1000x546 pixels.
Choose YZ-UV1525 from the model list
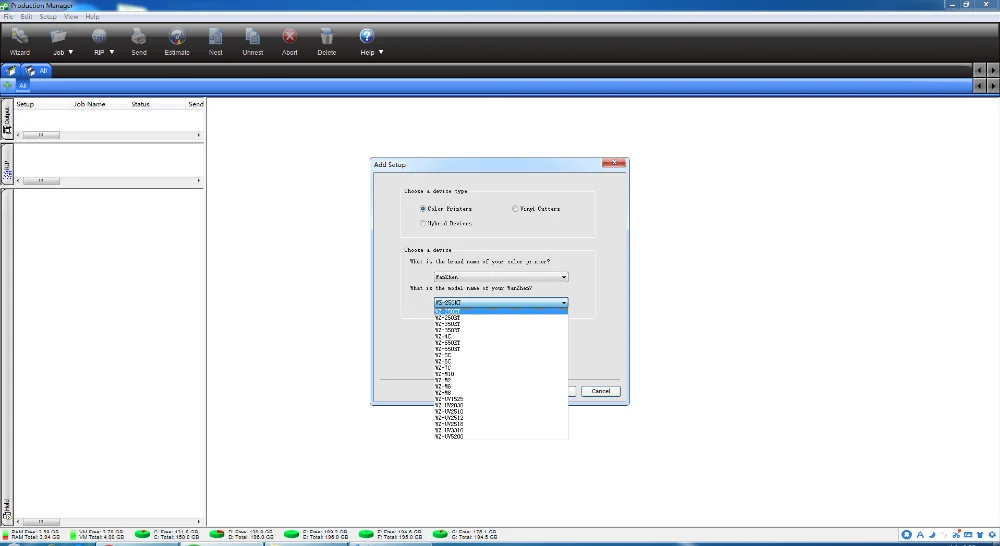(501, 399)
